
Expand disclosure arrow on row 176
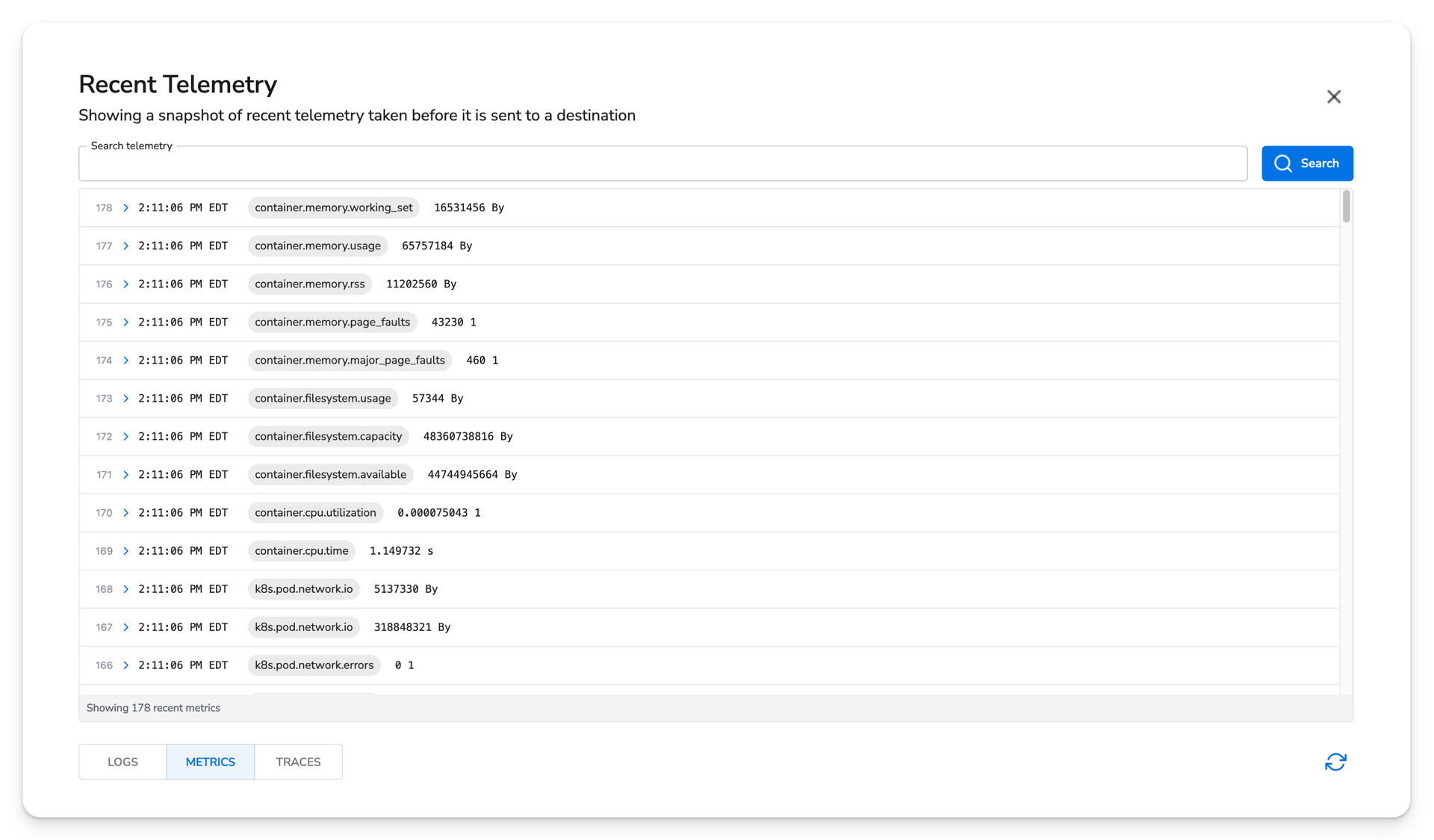(126, 284)
